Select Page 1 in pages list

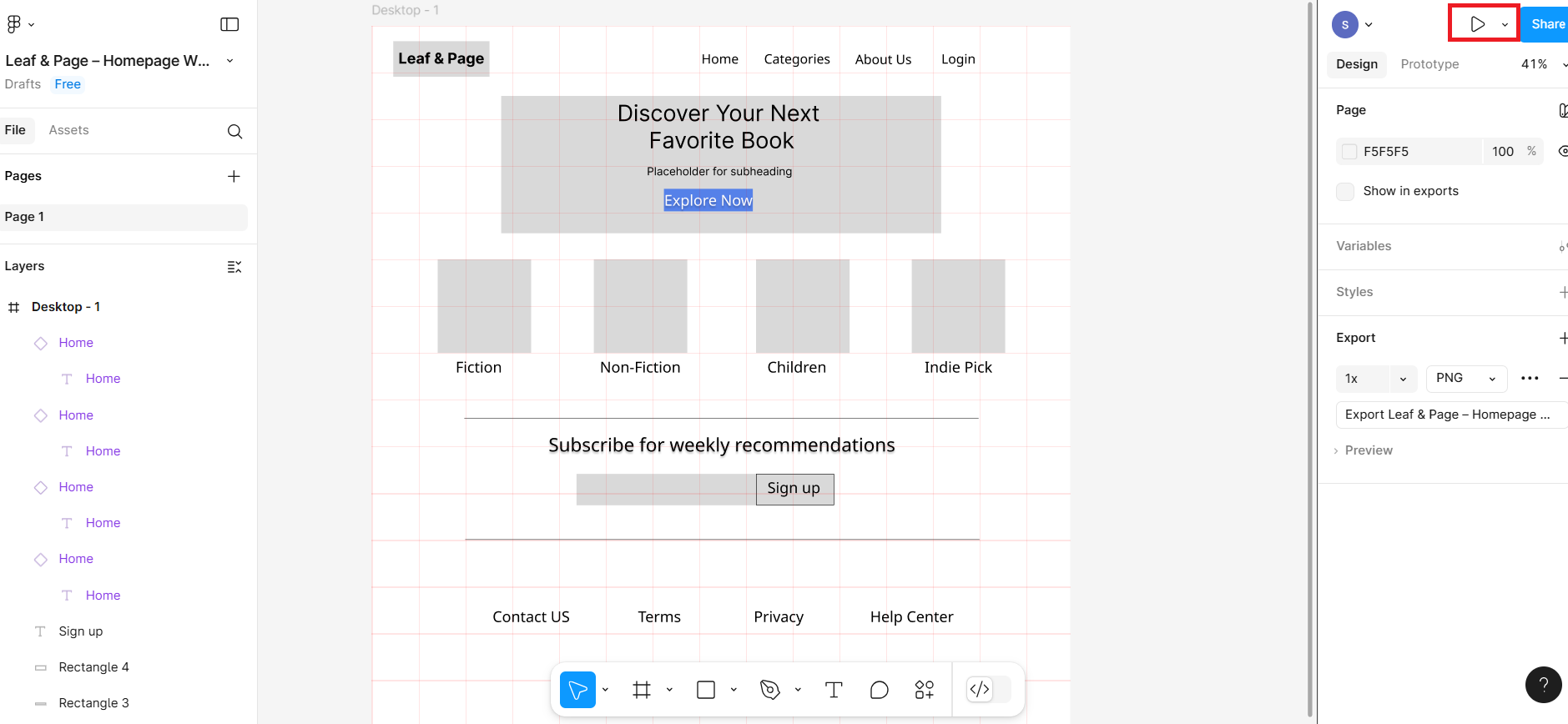point(124,217)
